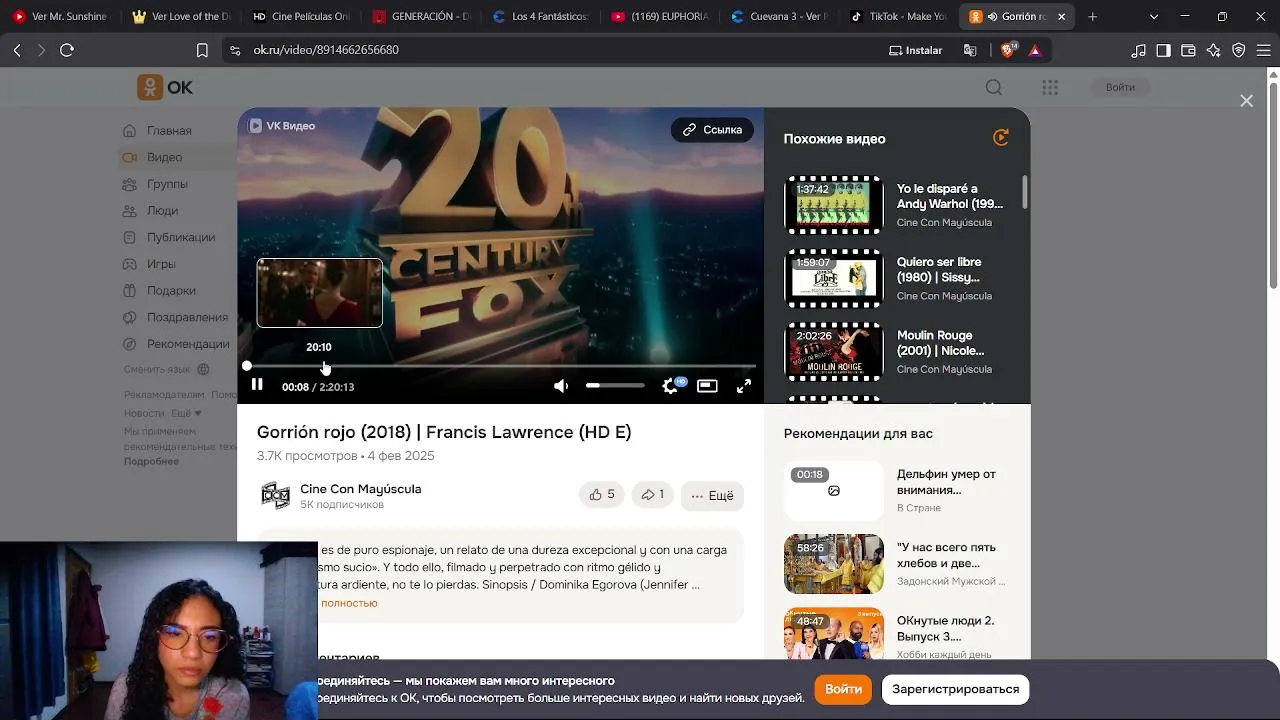Pause the video playback
1280x720 pixels.
pos(257,385)
